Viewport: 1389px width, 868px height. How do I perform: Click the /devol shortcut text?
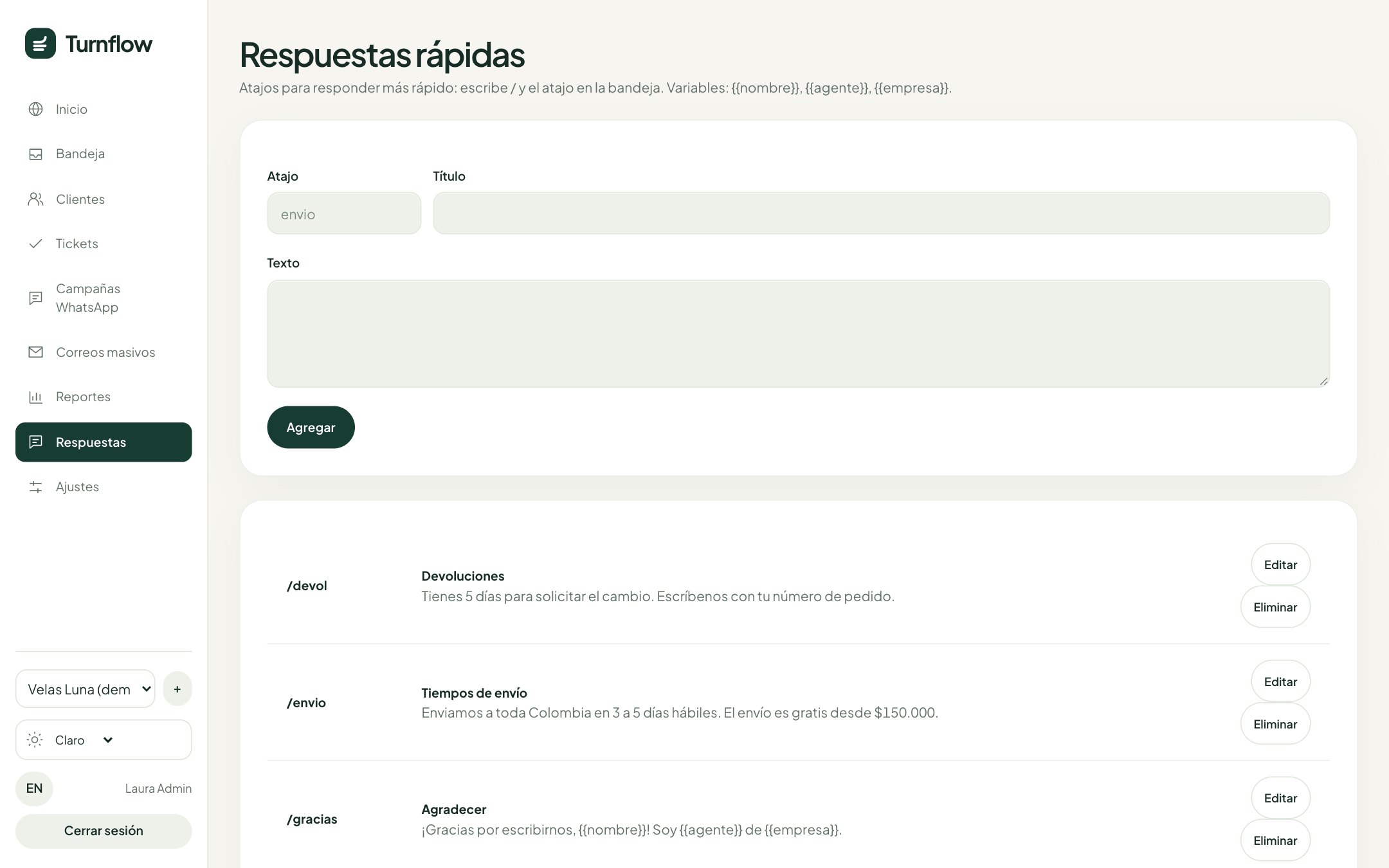(307, 586)
